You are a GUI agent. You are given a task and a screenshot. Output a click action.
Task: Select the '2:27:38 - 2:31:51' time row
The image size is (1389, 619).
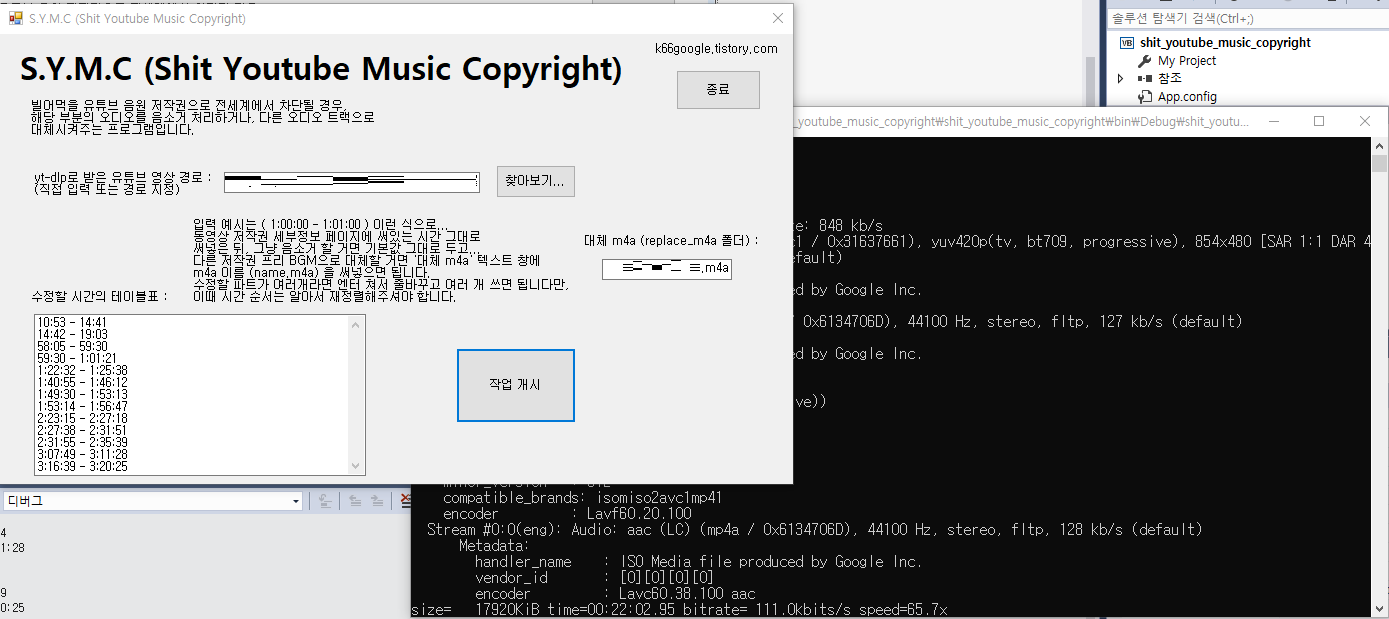point(81,430)
